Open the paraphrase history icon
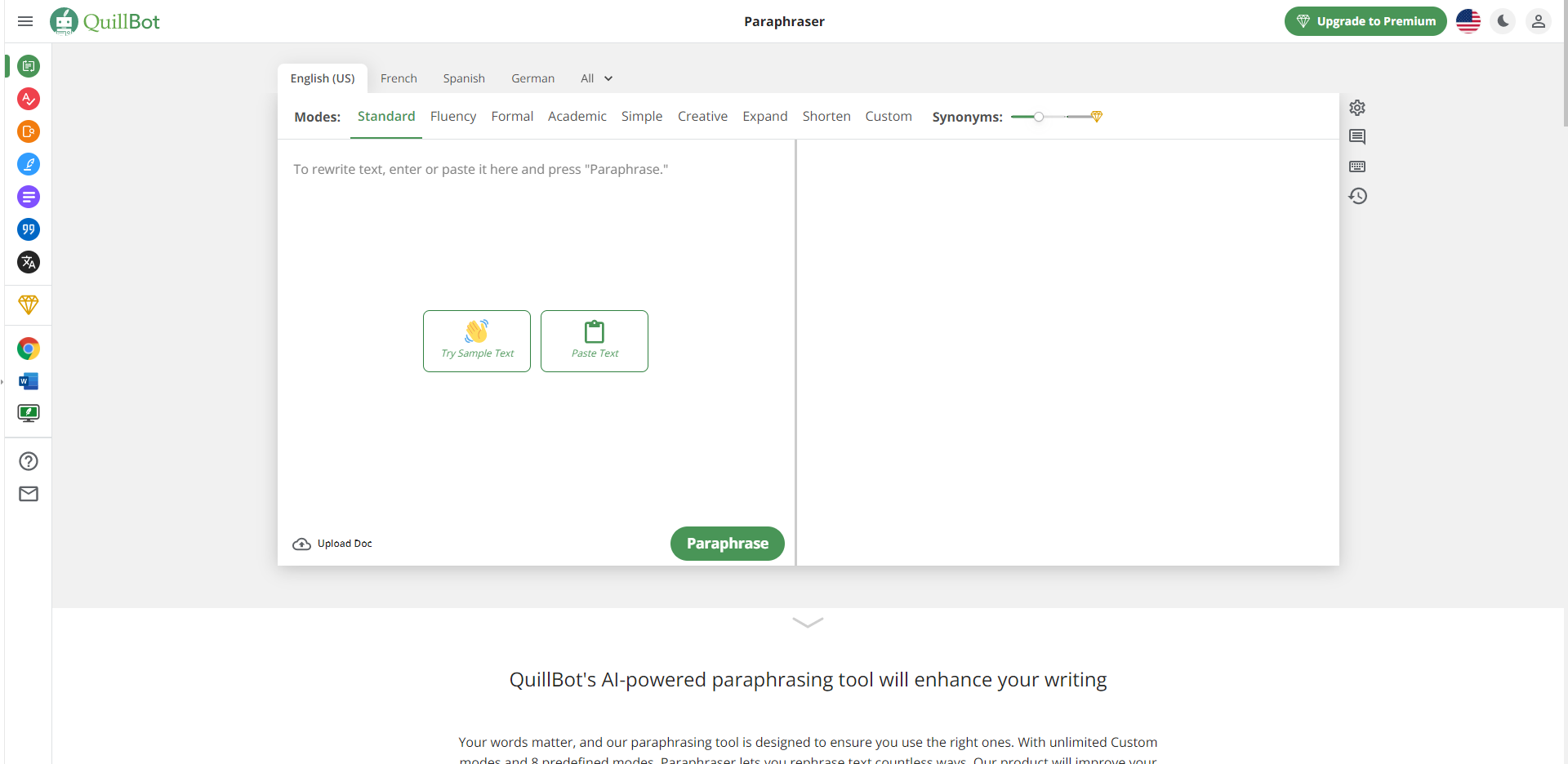The width and height of the screenshot is (1568, 764). (x=1357, y=196)
